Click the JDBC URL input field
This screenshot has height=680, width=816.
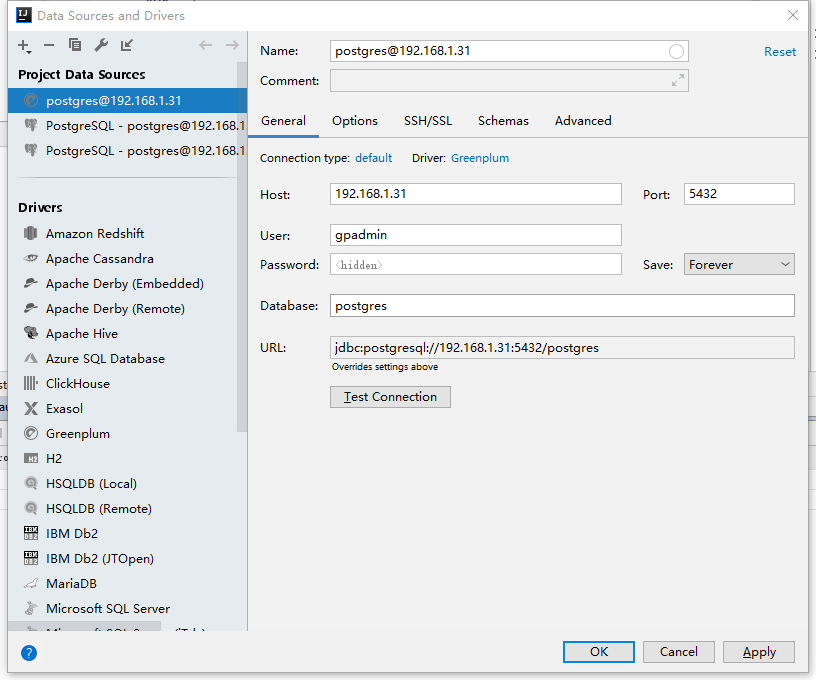click(562, 348)
